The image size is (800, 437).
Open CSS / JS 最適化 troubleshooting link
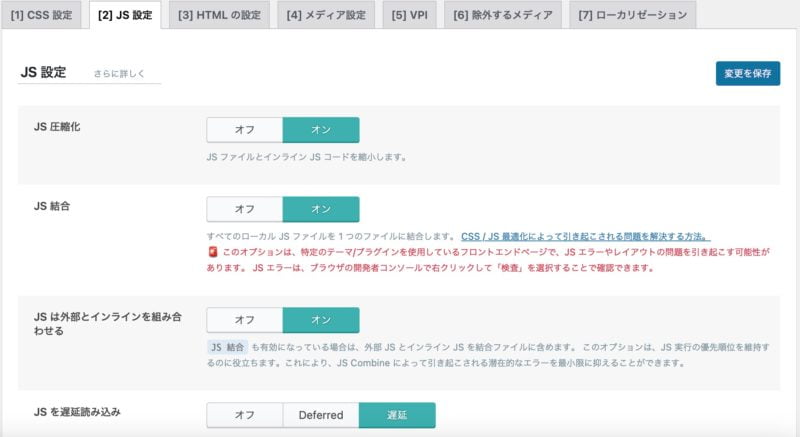(x=585, y=236)
